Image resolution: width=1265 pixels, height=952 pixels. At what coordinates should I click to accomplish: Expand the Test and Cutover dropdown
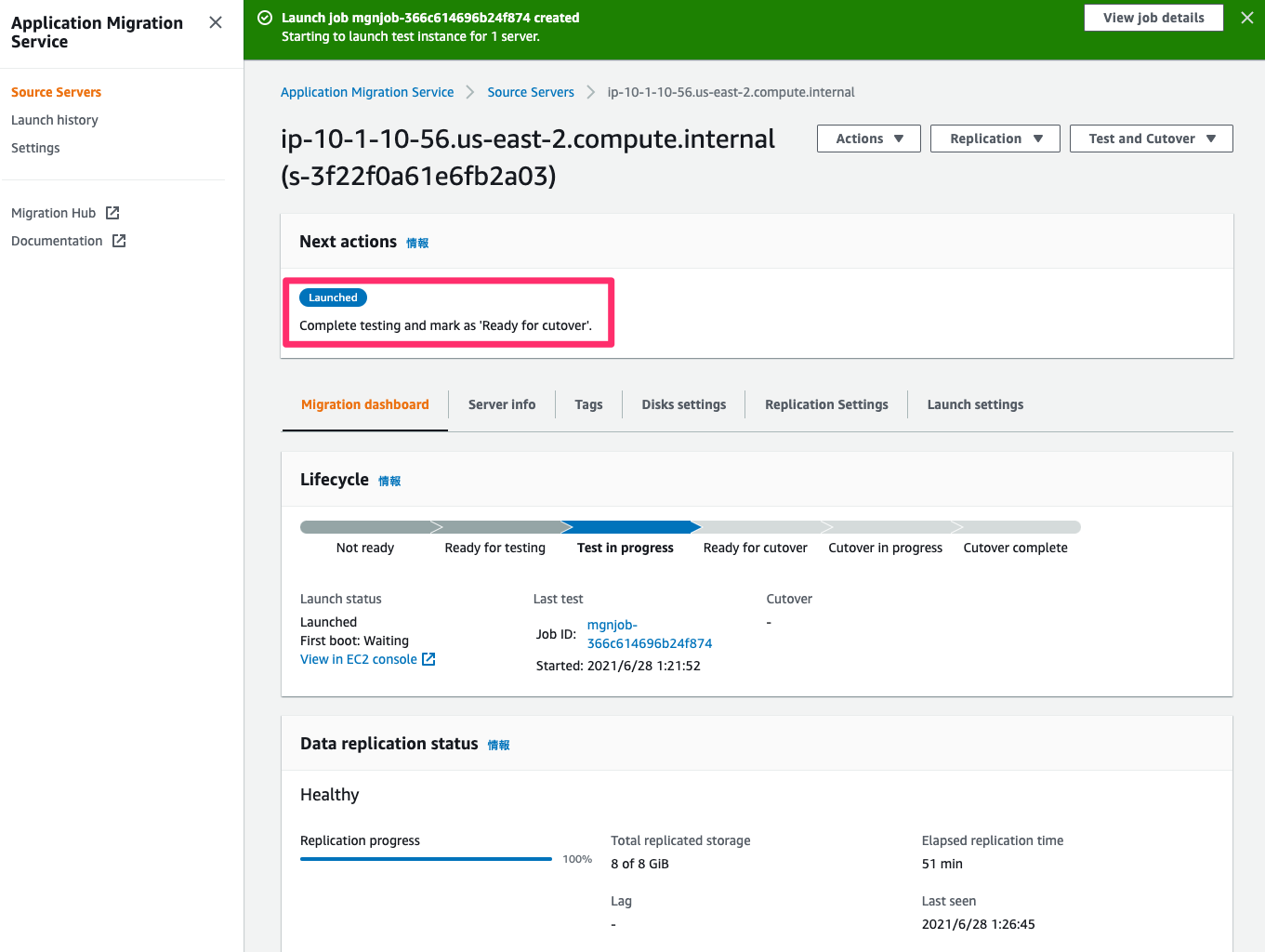(1152, 139)
